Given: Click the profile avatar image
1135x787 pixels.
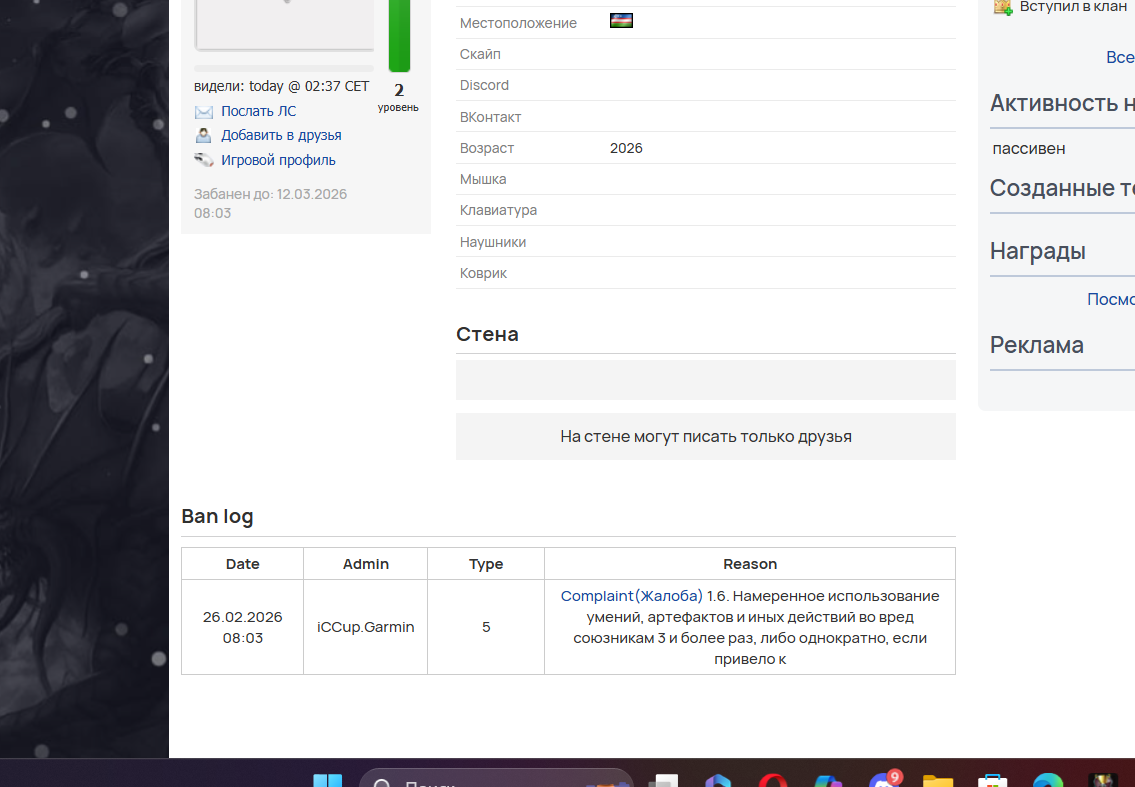Looking at the screenshot, I should [284, 25].
